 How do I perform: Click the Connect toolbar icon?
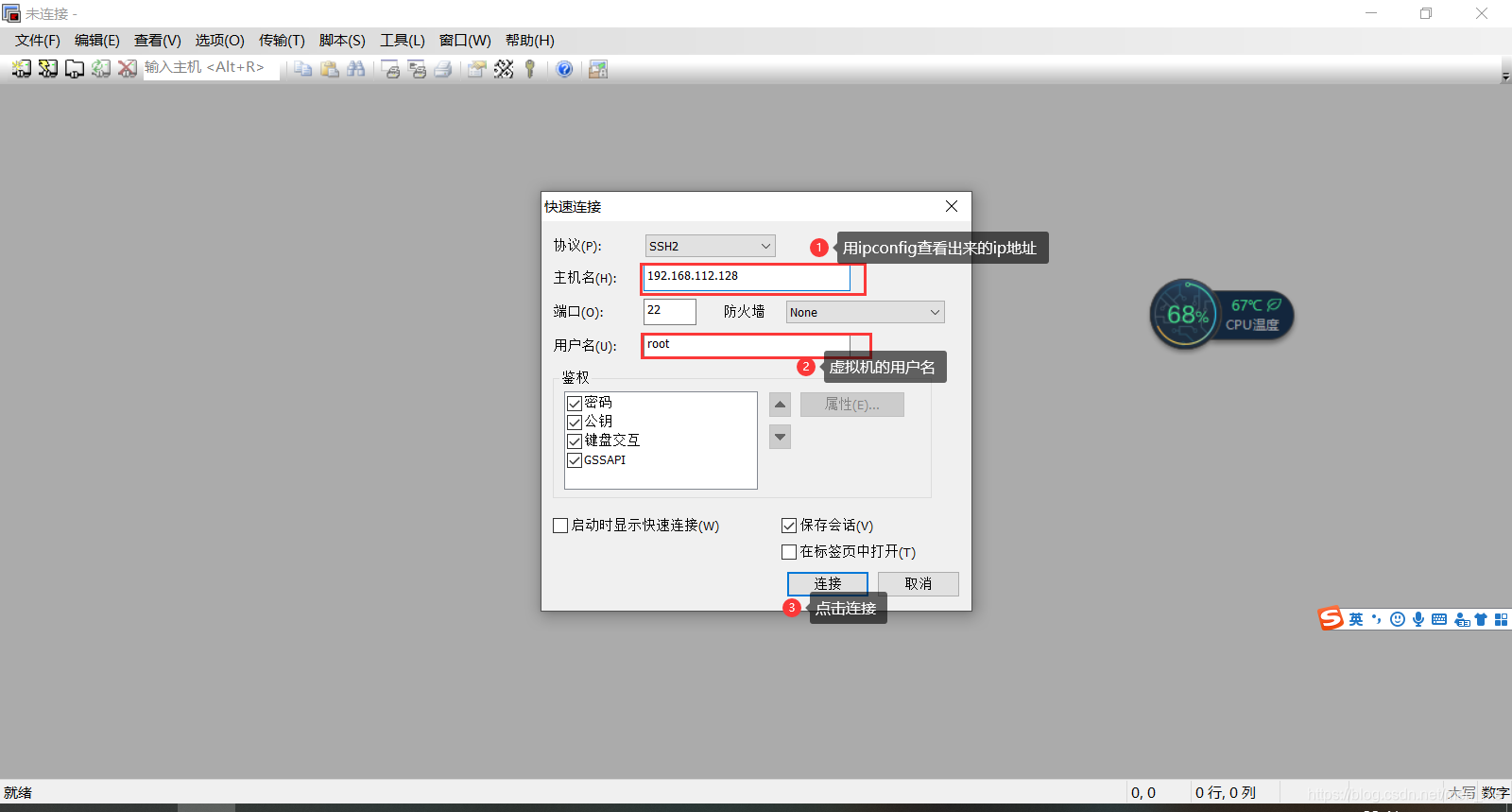pyautogui.click(x=21, y=69)
